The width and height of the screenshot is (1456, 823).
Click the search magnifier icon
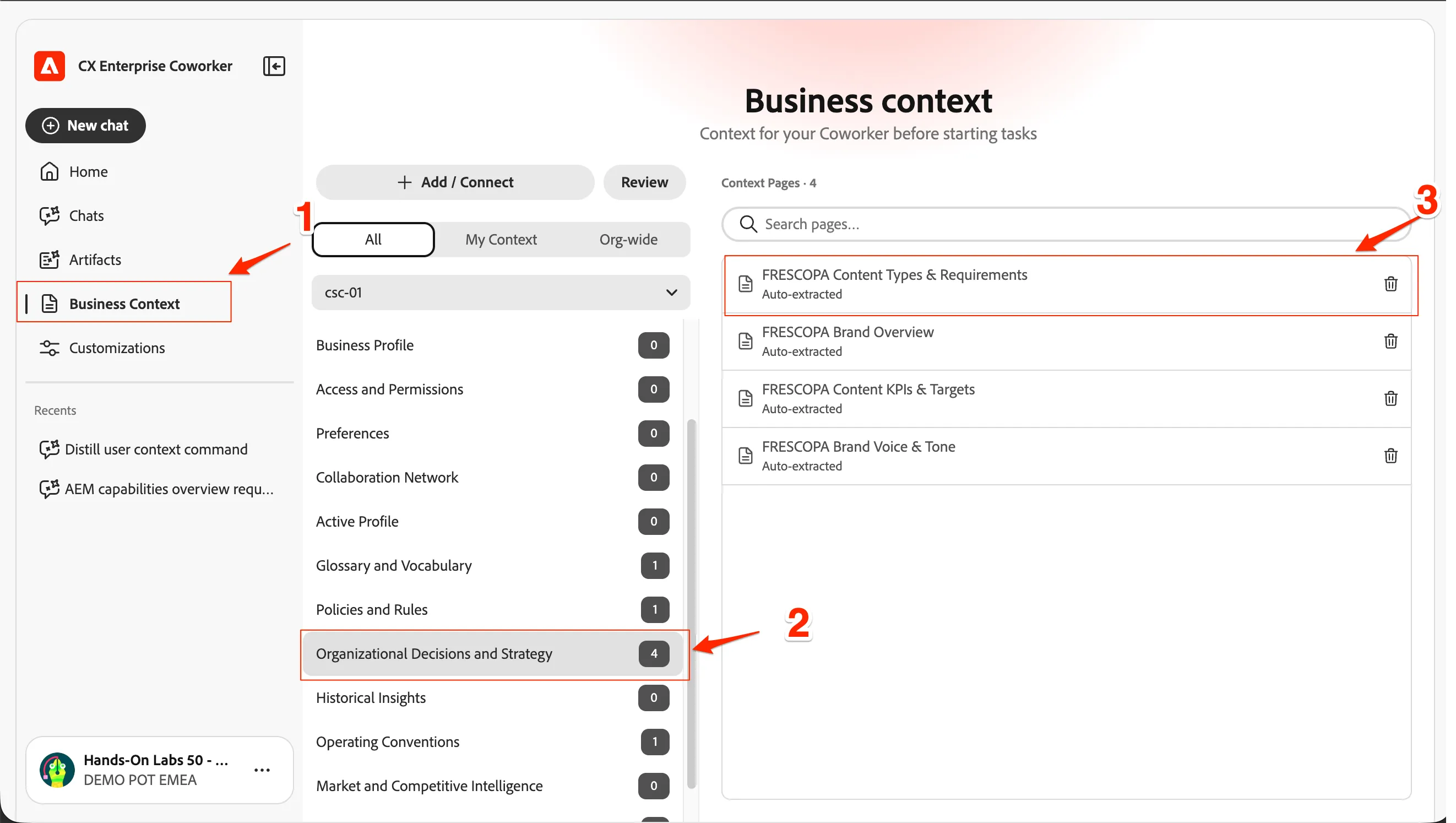coord(748,224)
